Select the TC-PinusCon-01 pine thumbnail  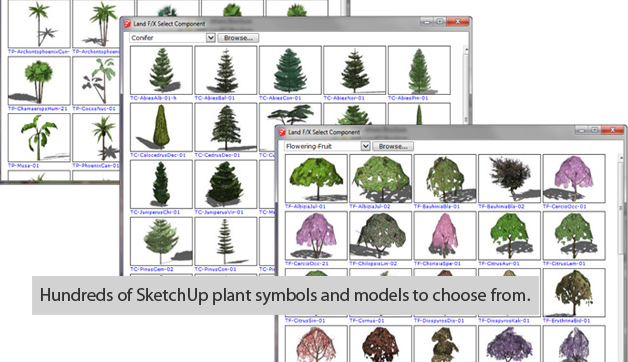(226, 241)
